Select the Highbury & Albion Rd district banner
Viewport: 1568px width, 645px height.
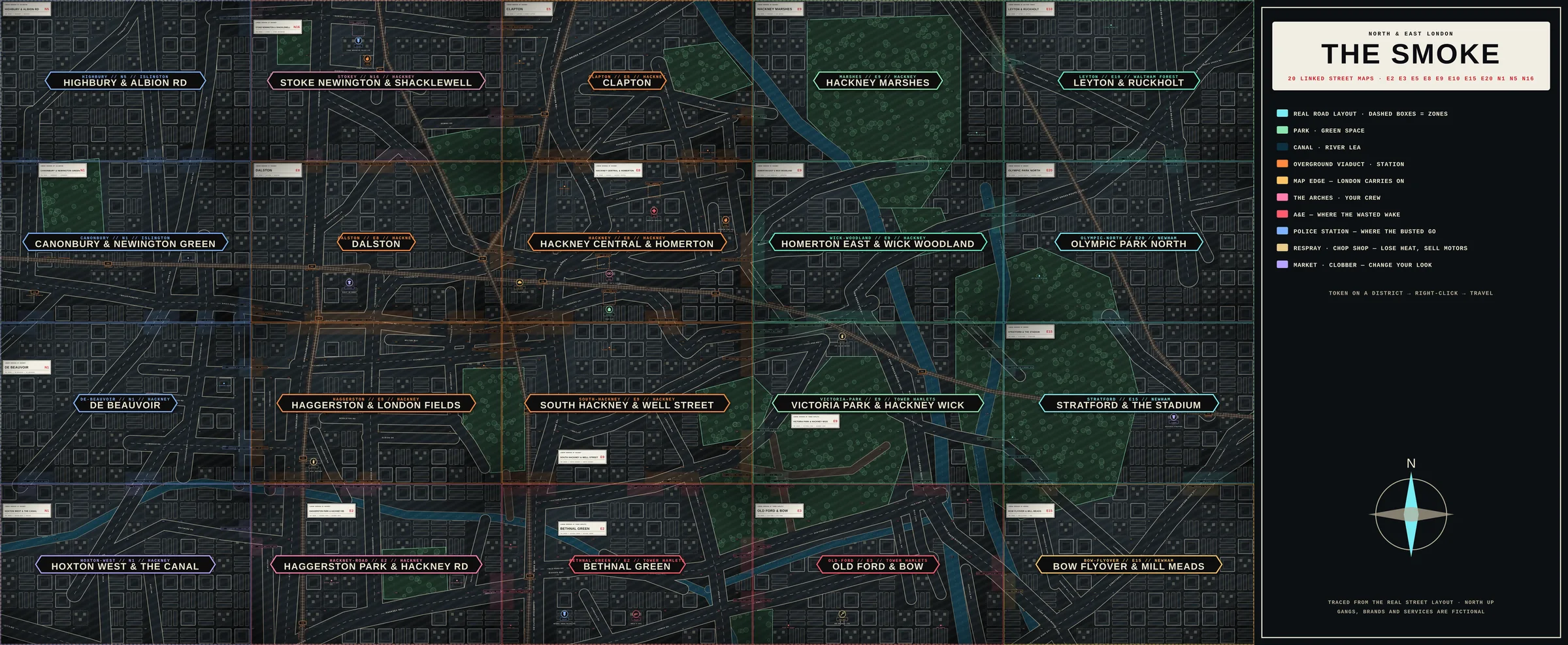coord(125,81)
